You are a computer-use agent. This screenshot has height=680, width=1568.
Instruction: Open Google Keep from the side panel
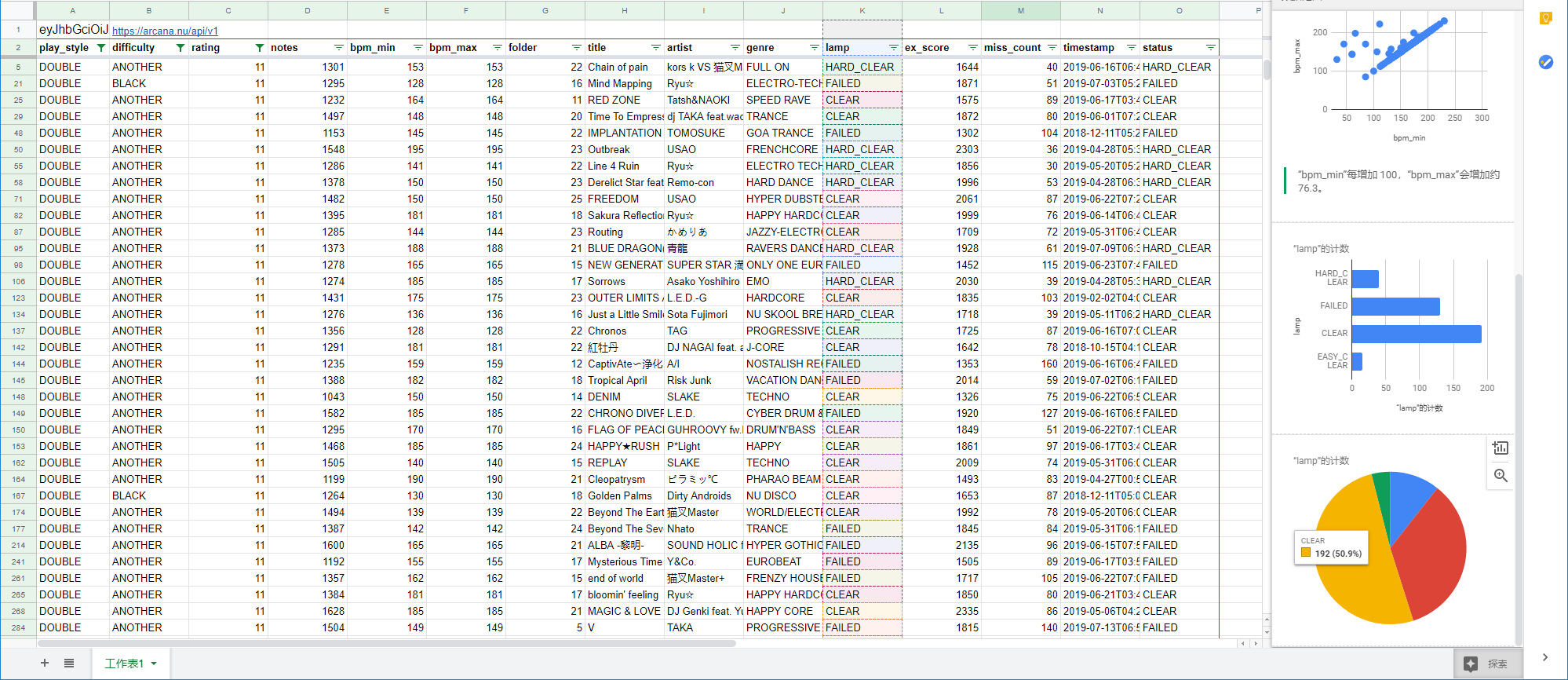[x=1545, y=18]
